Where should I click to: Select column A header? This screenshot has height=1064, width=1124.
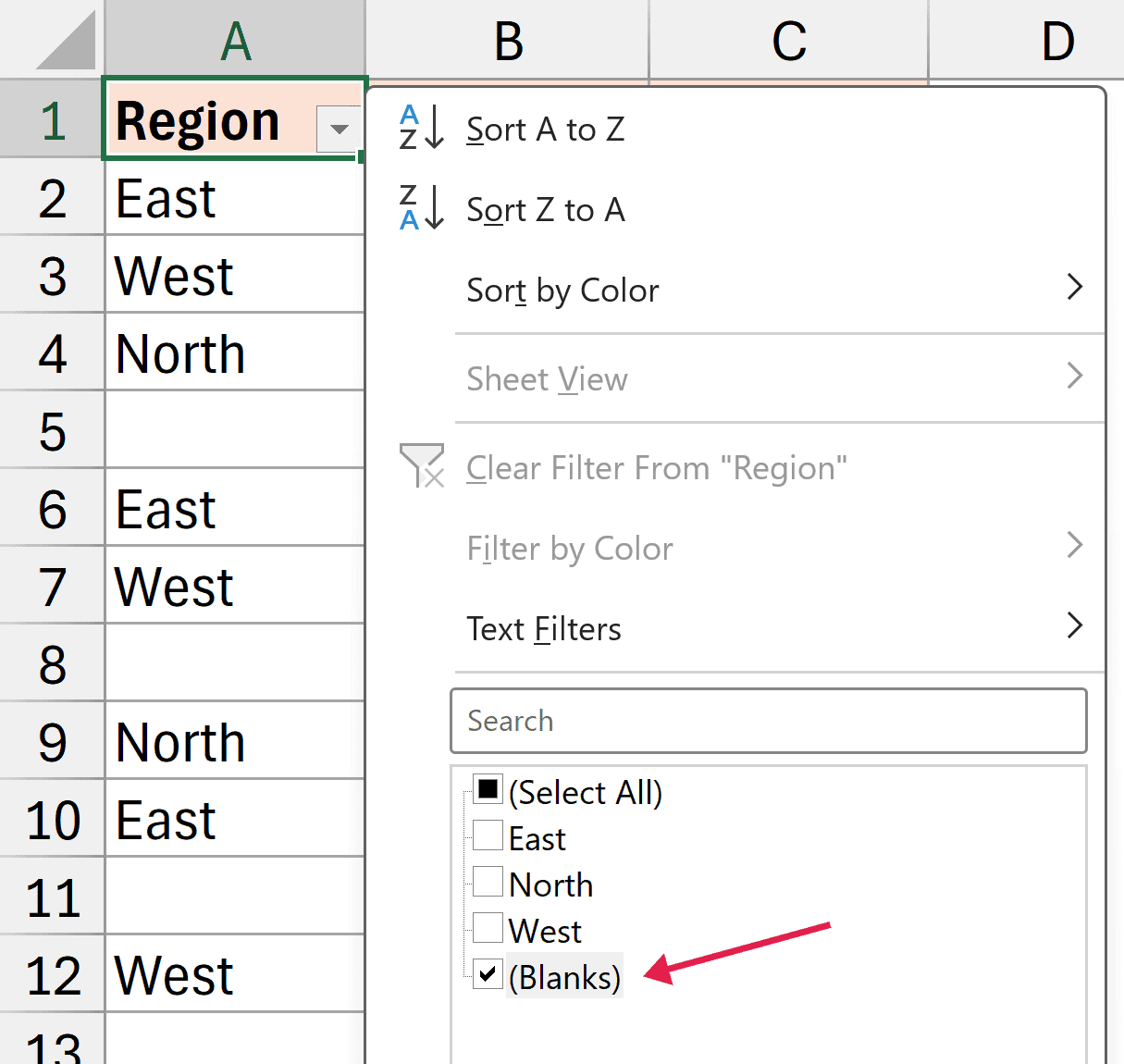pos(235,40)
